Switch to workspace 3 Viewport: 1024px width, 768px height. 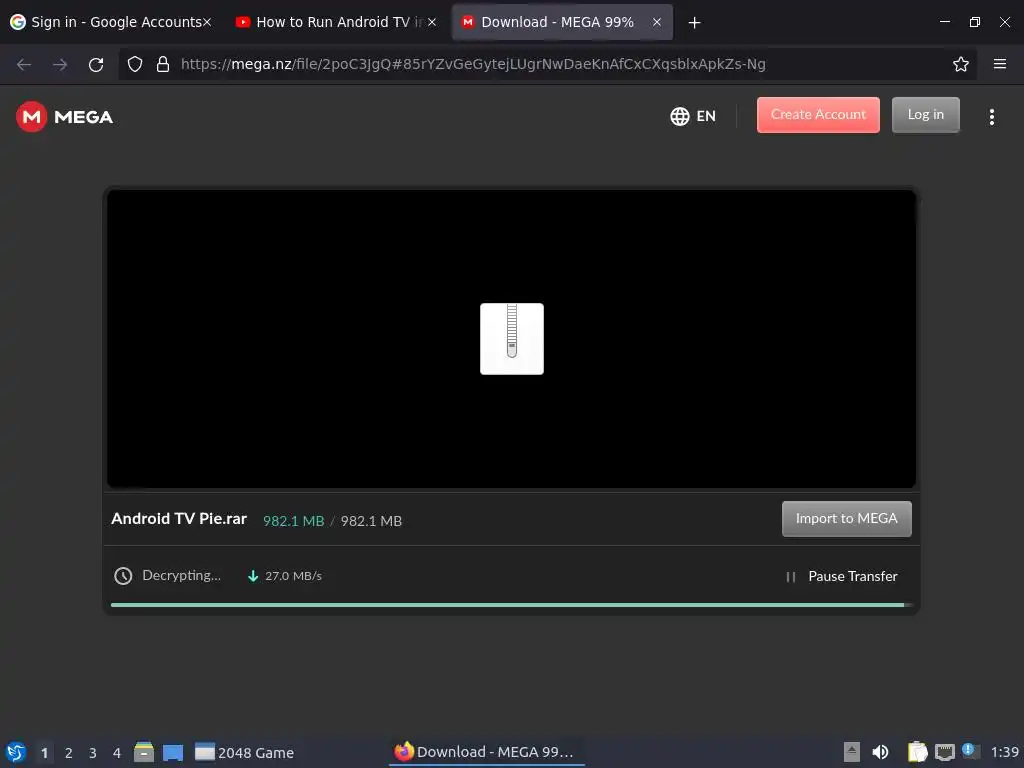pos(93,753)
